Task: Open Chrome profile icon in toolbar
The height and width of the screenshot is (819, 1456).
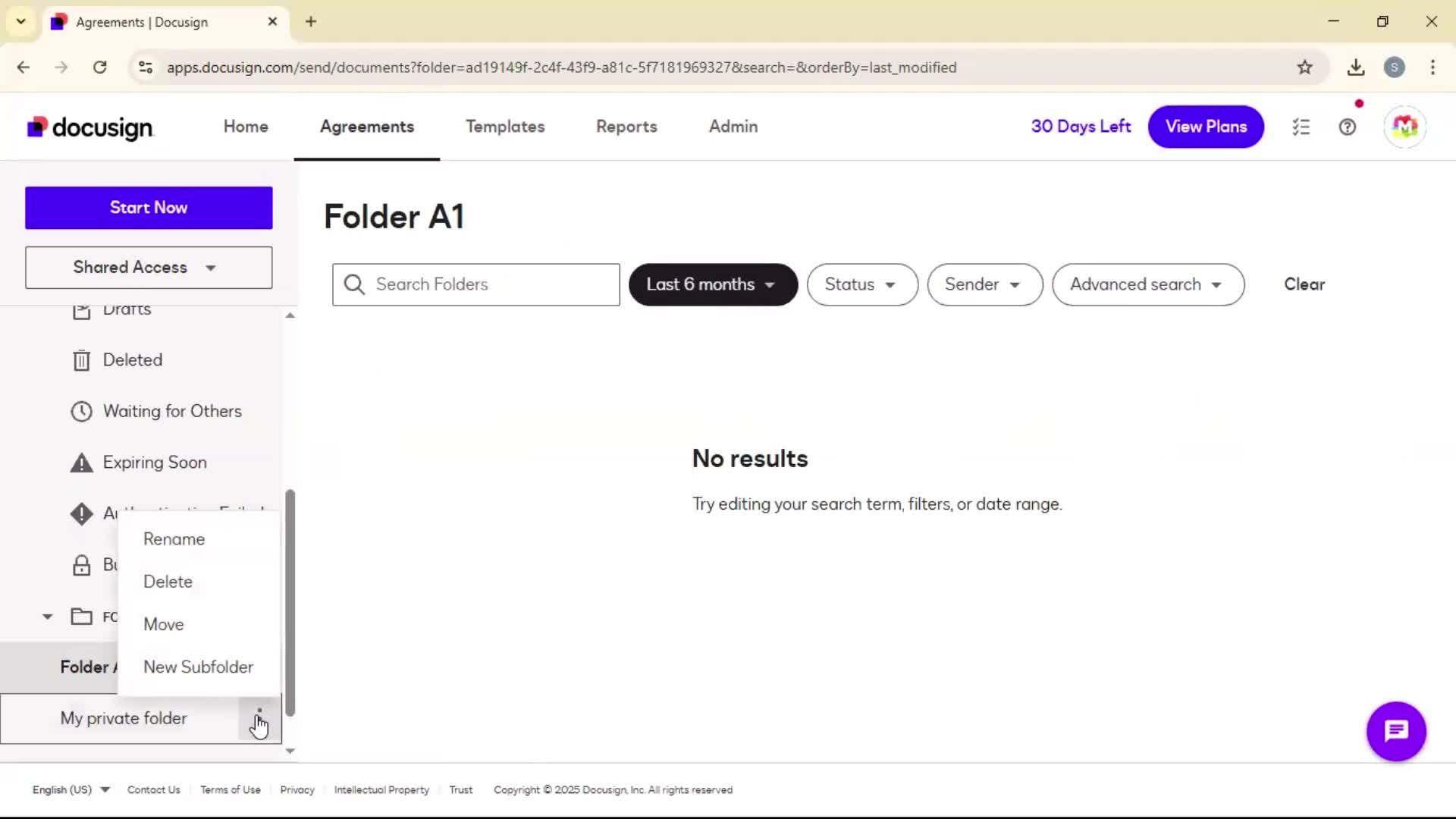Action: [x=1394, y=67]
